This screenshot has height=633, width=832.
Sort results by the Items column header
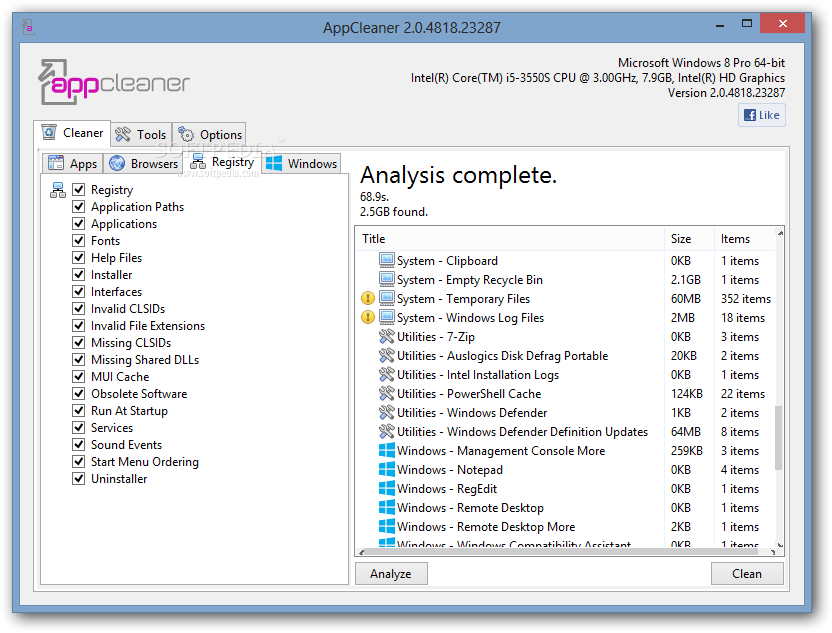coord(744,239)
